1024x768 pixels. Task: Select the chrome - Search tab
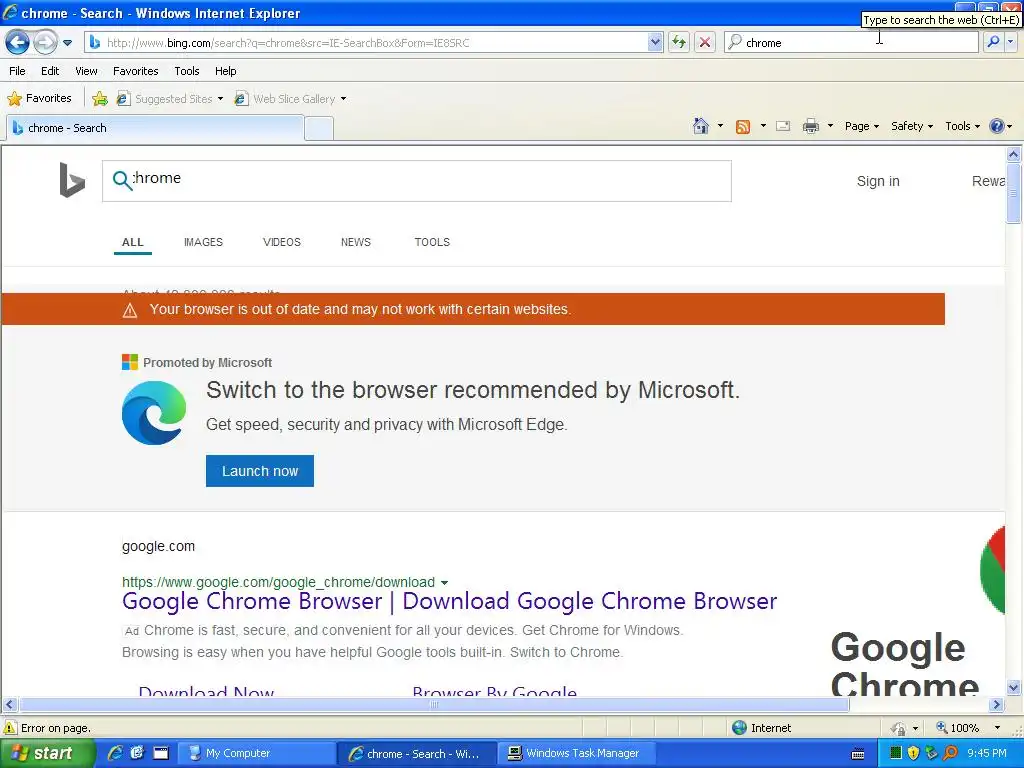155,128
